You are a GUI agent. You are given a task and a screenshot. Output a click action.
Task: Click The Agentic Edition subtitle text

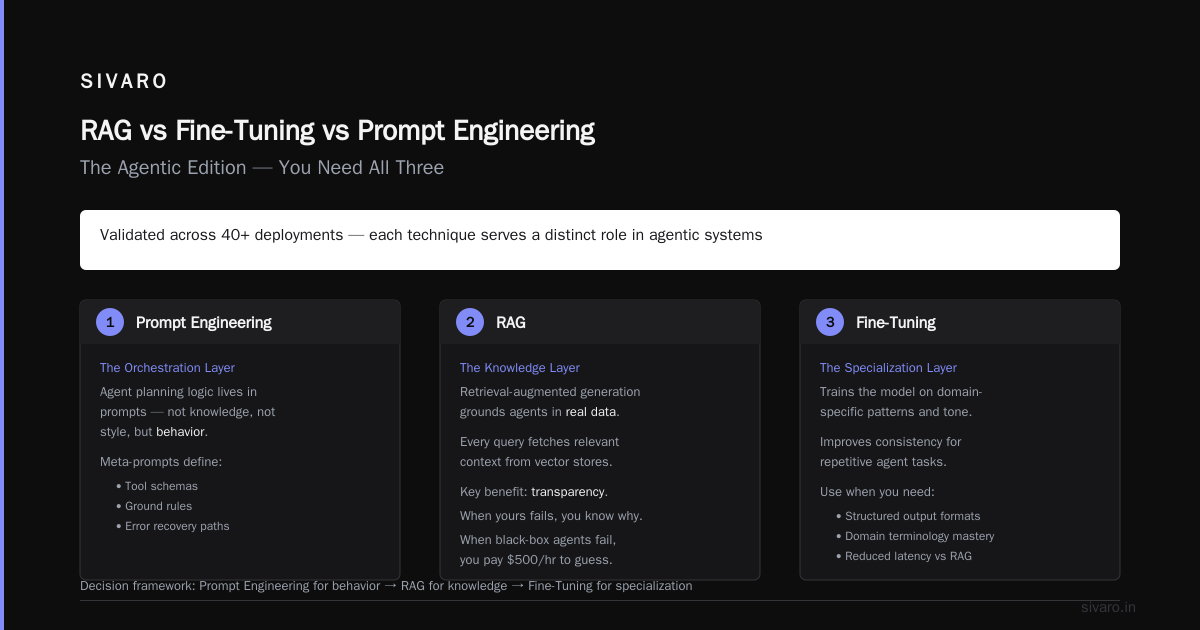(x=262, y=168)
